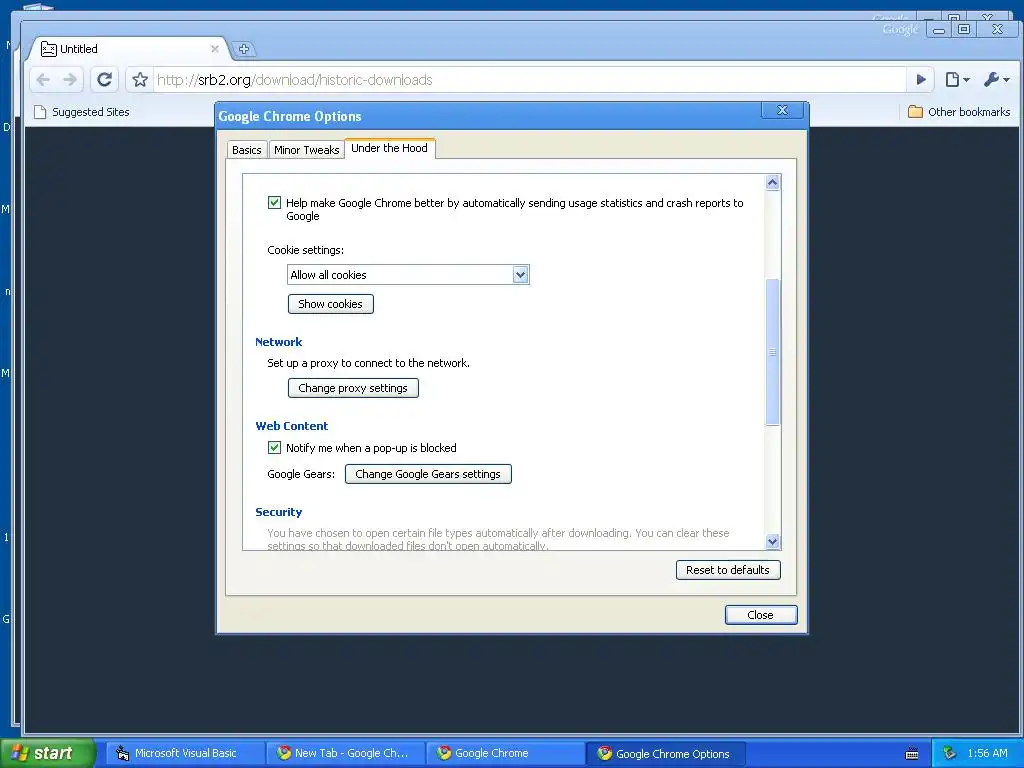Click the Google Gears label
Viewport: 1024px width, 768px height.
[x=301, y=474]
